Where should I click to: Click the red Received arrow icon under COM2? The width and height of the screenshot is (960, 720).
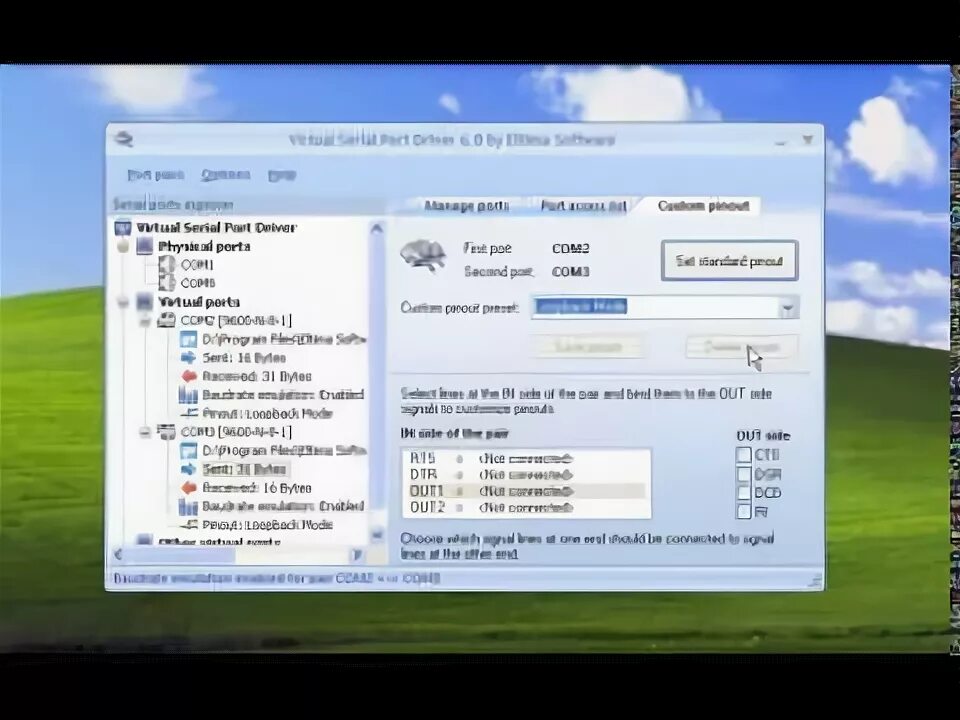pos(189,376)
